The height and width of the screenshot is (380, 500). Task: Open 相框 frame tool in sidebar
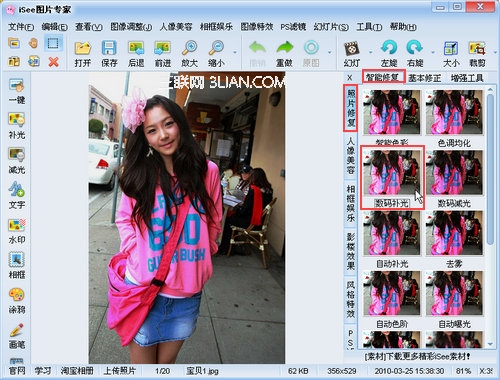[17, 266]
